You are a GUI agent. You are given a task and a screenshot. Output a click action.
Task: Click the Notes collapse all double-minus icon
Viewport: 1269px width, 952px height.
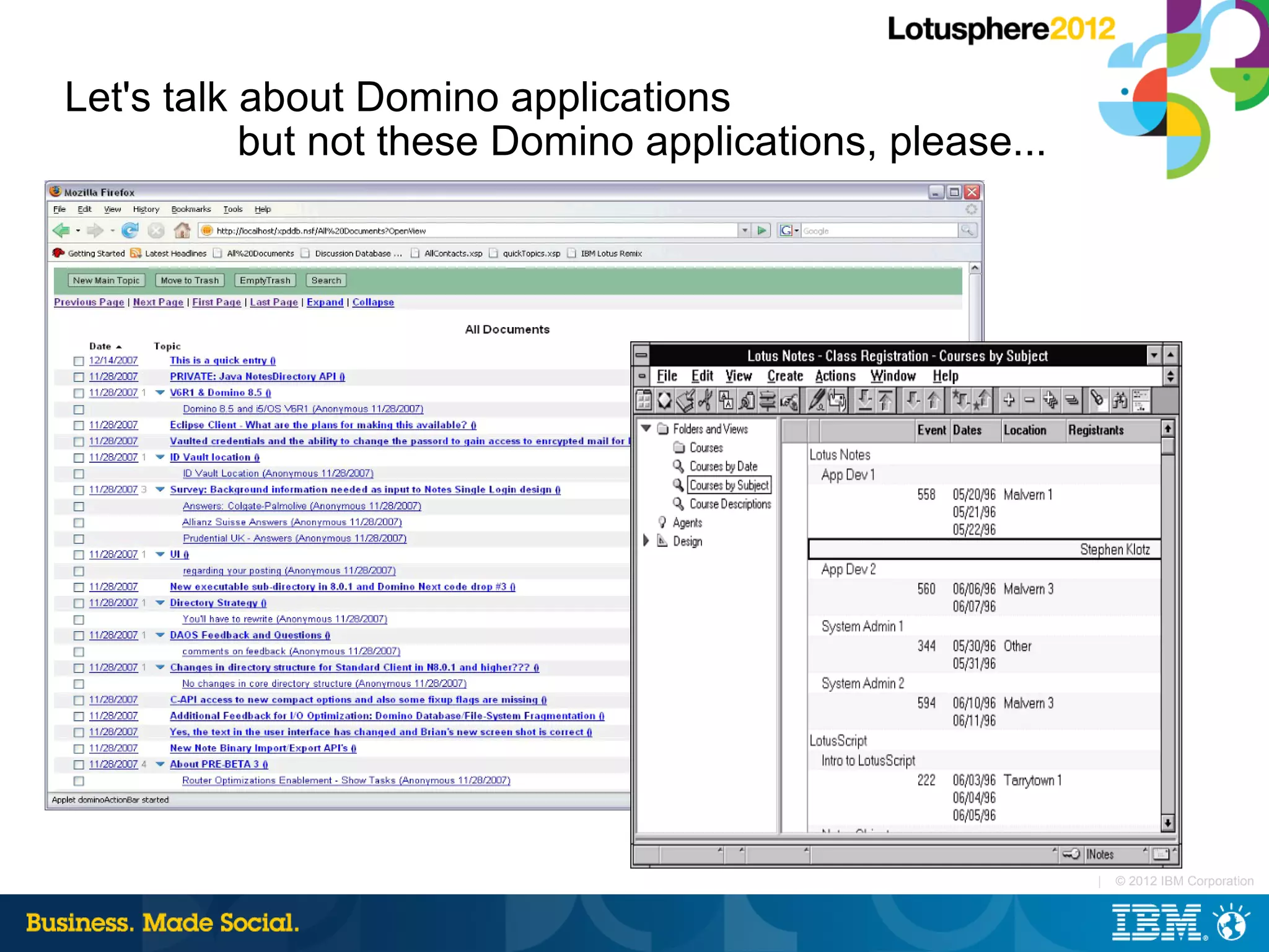(x=1071, y=401)
